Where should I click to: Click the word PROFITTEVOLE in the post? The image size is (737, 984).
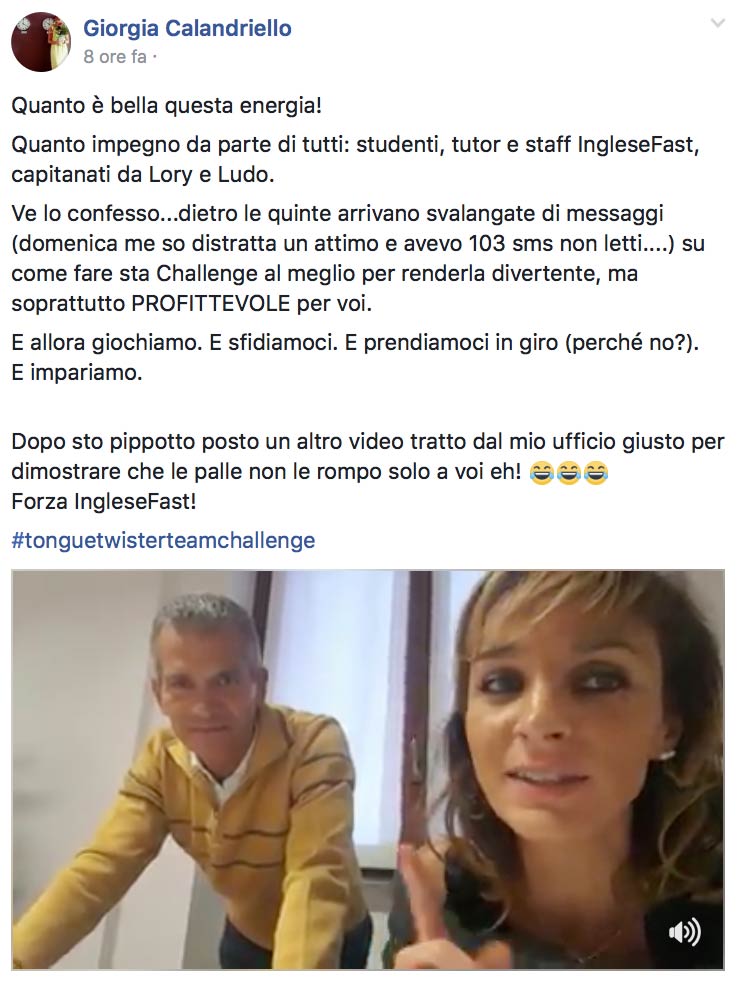click(211, 304)
